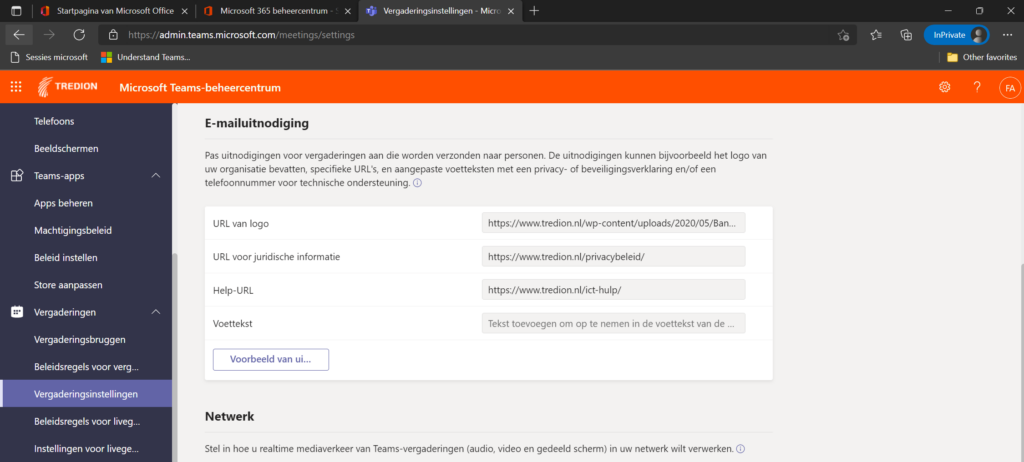Click the E-mailuitnodiging heading
Image resolution: width=1024 pixels, height=462 pixels.
pyautogui.click(x=257, y=124)
